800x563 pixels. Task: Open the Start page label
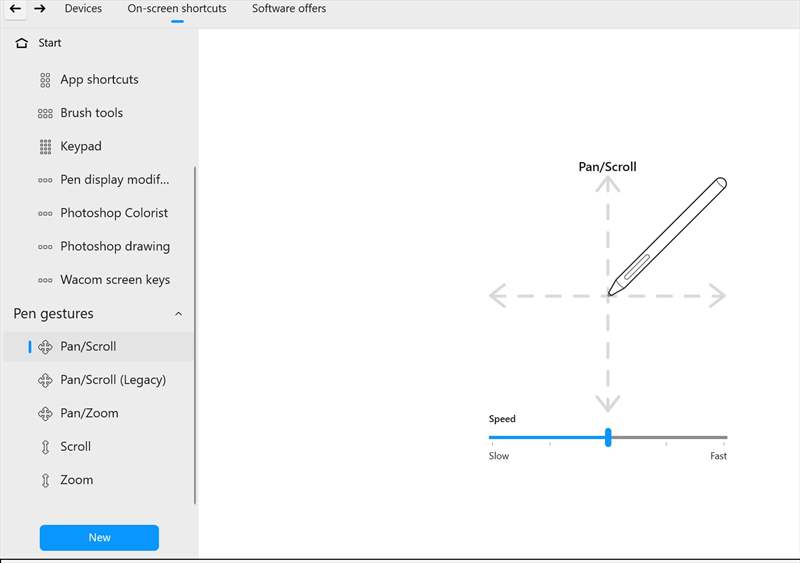(49, 43)
